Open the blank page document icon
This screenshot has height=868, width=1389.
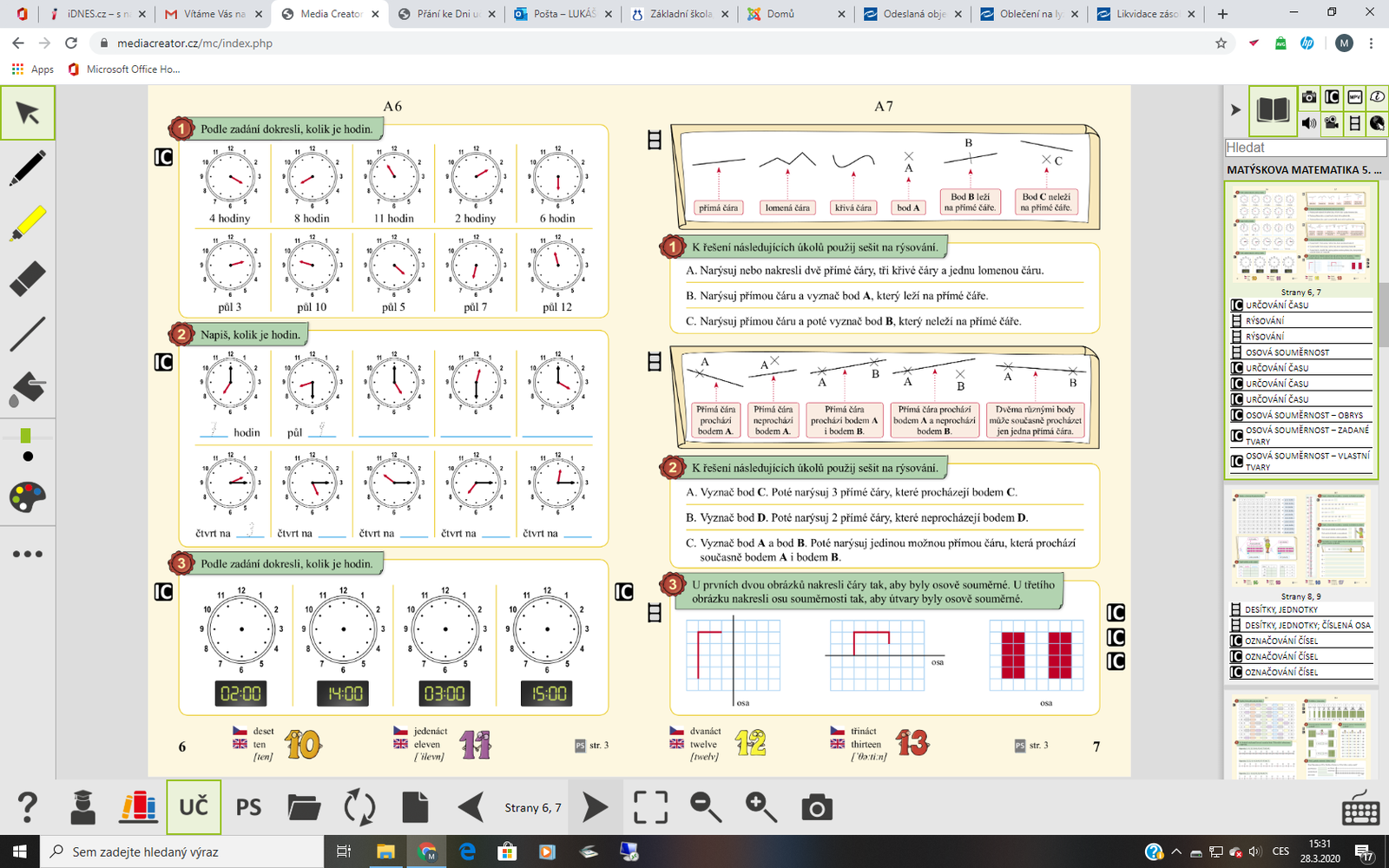[415, 807]
